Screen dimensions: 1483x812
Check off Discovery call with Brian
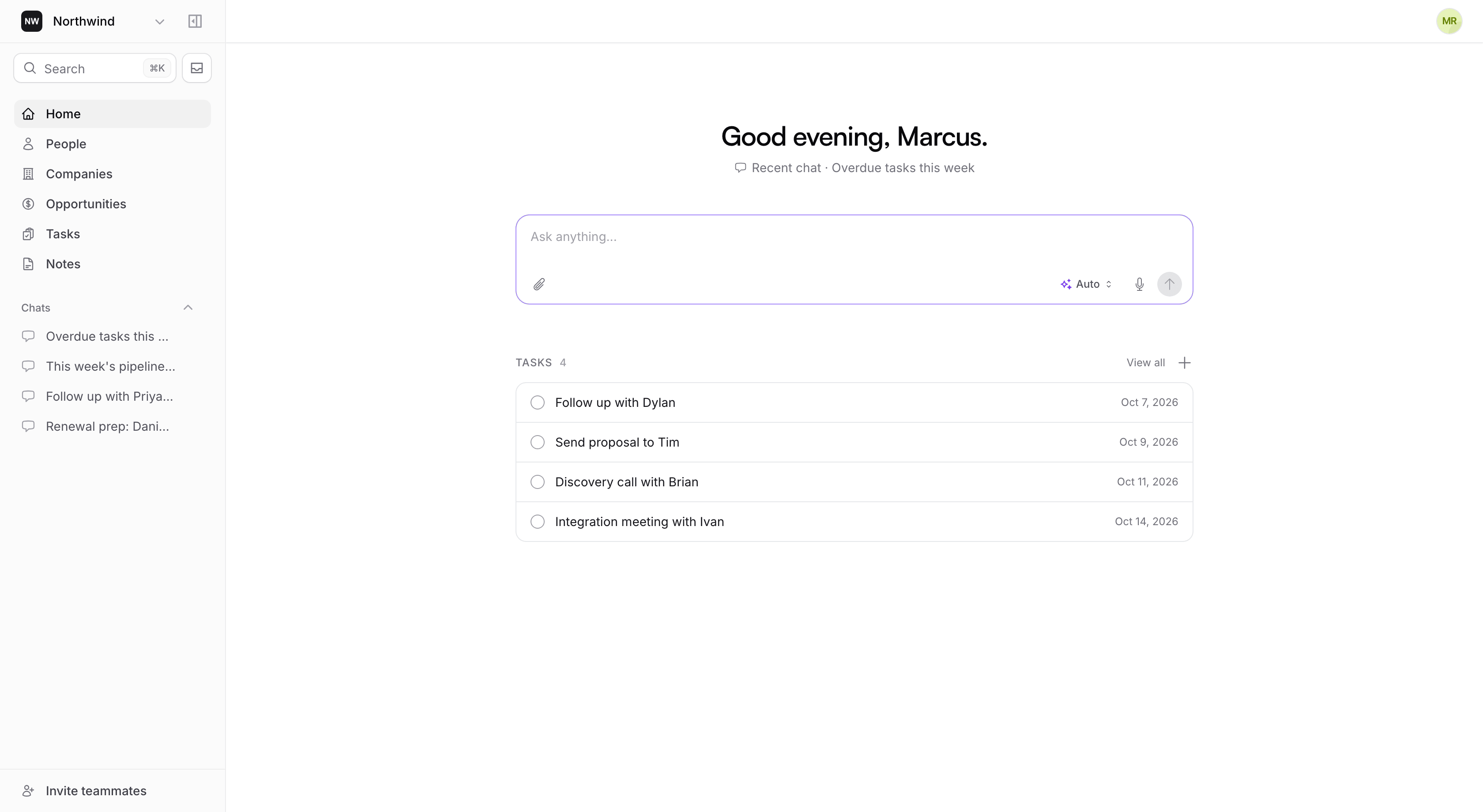(537, 481)
